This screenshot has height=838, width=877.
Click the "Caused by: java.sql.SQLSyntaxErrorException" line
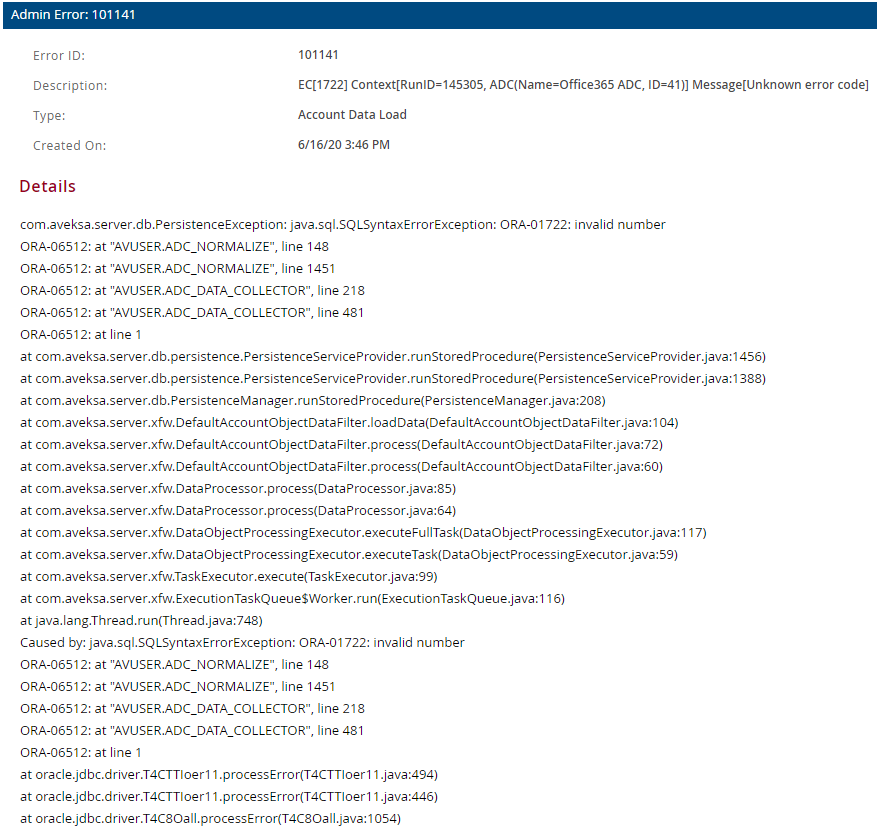coord(242,643)
